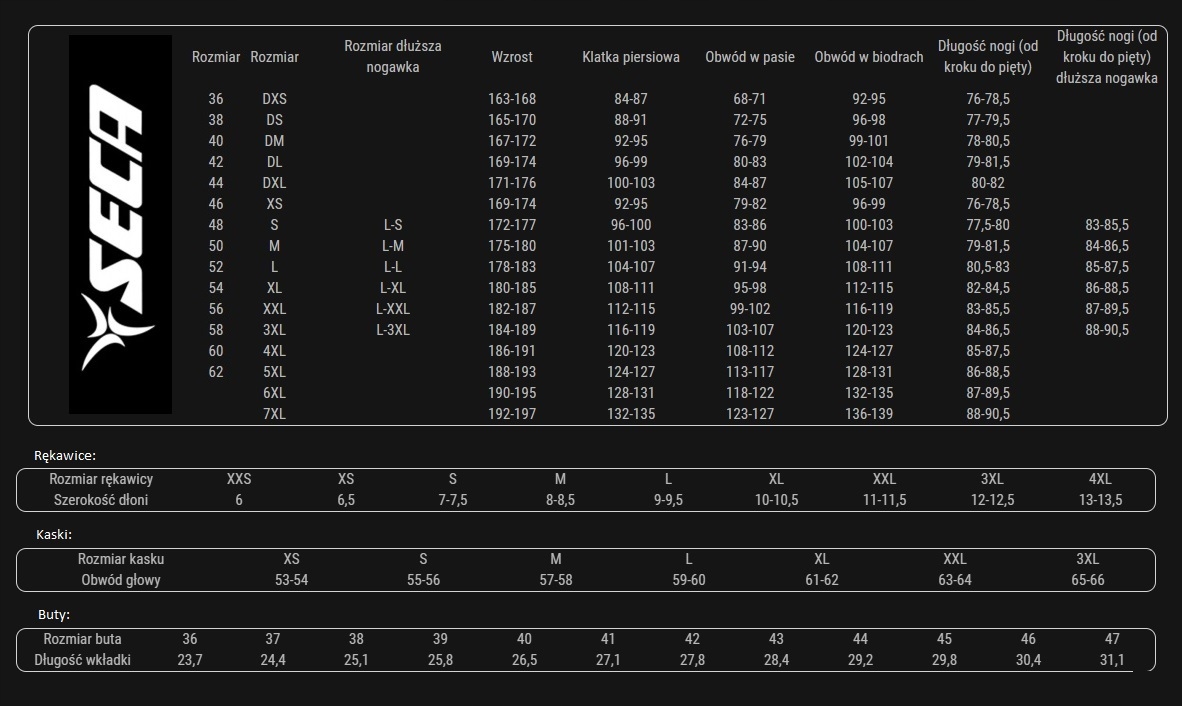Select the 'Klatka piersiowa' column header

coord(631,57)
